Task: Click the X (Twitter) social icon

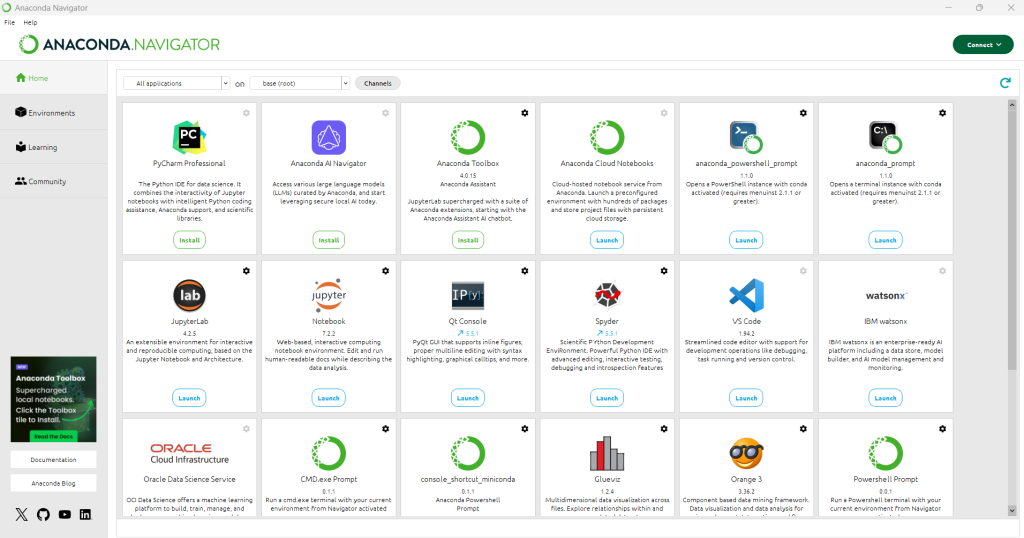Action: (x=22, y=514)
